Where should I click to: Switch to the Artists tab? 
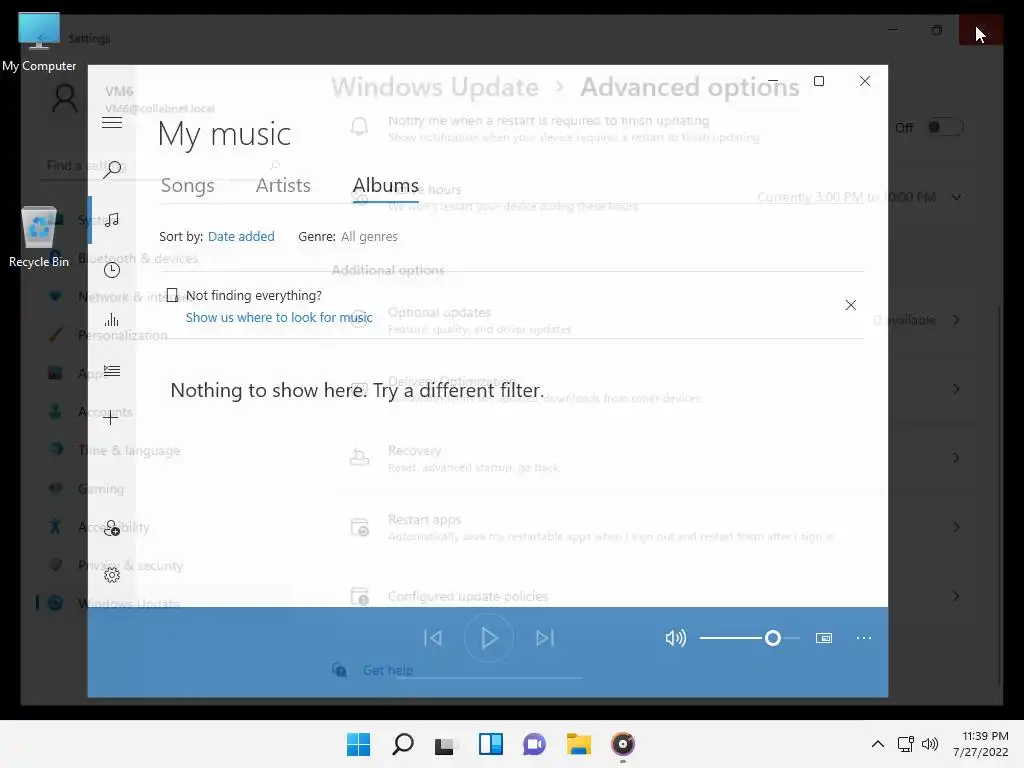(x=283, y=185)
